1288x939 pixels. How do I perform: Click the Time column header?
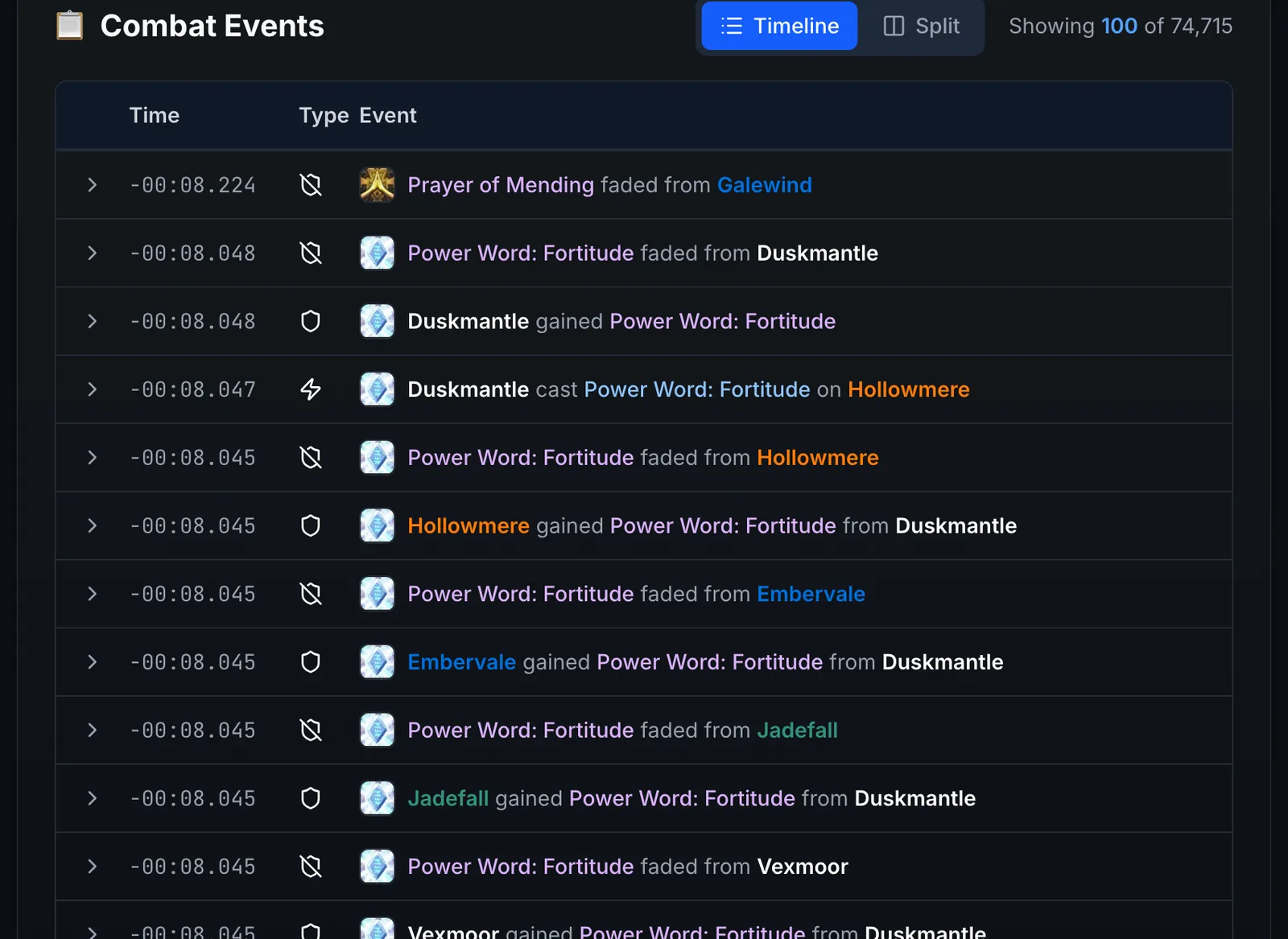point(155,115)
